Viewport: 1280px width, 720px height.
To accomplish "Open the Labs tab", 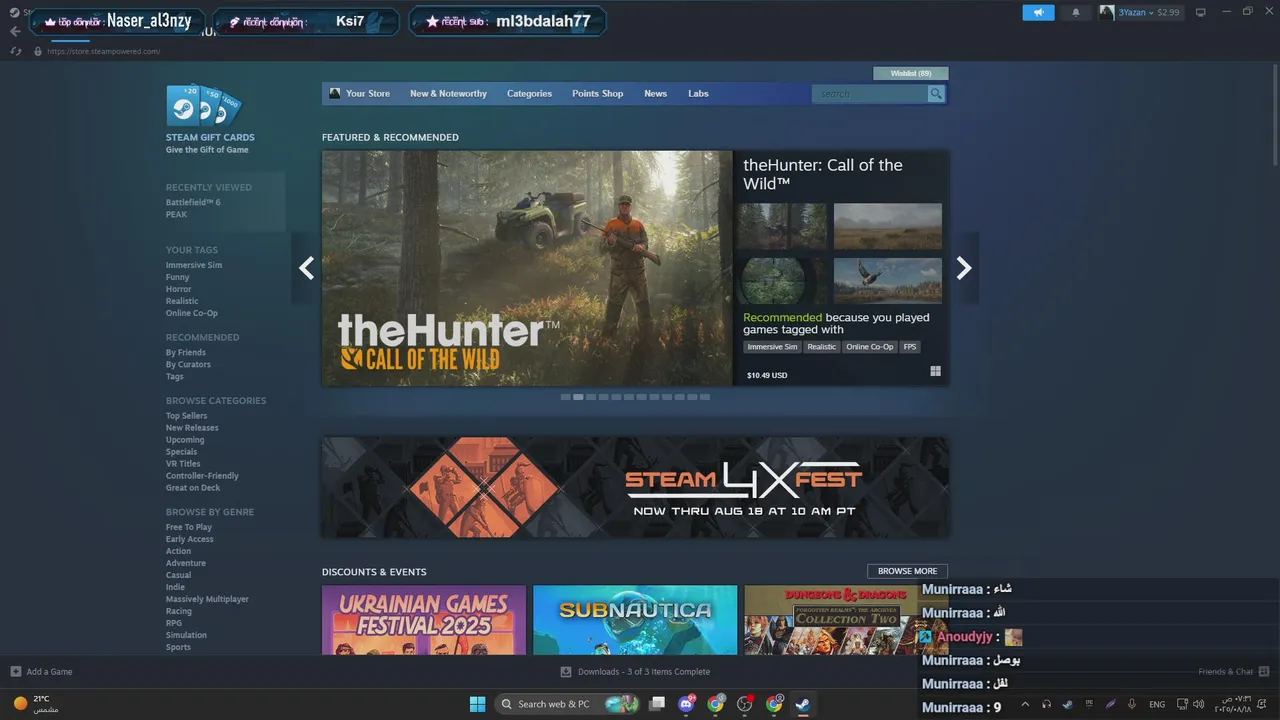I will pos(698,94).
